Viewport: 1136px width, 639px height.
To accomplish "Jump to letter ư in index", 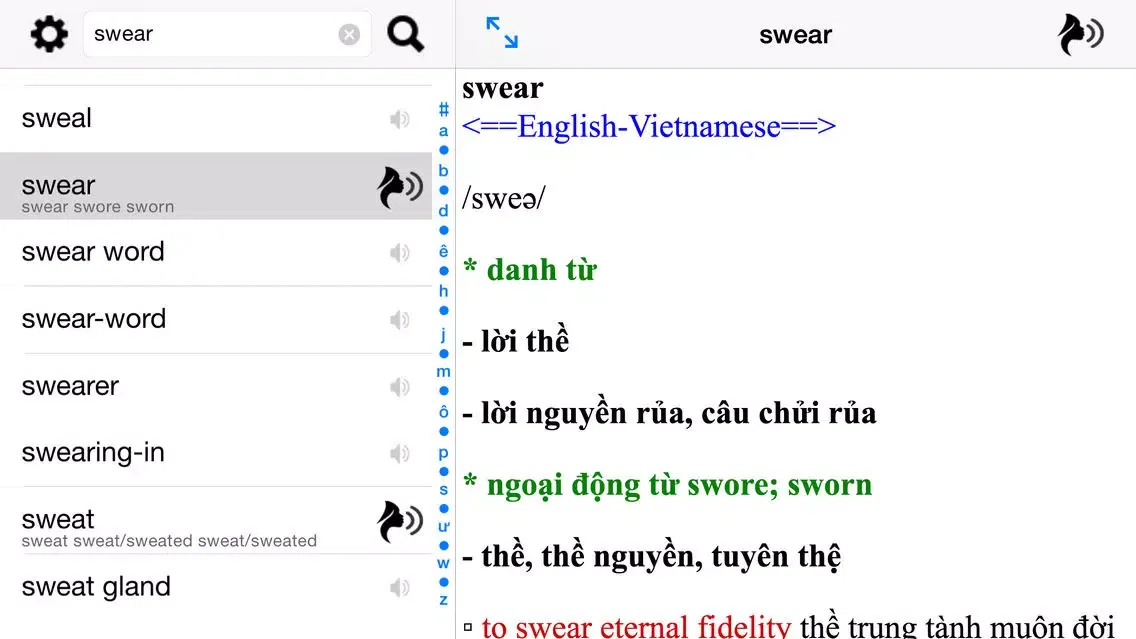I will (443, 527).
